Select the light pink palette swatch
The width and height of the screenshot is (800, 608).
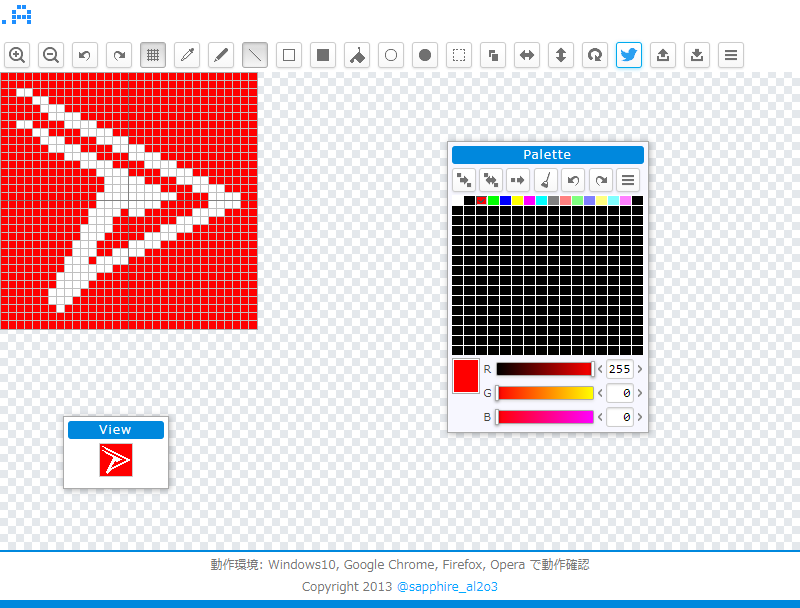(626, 200)
